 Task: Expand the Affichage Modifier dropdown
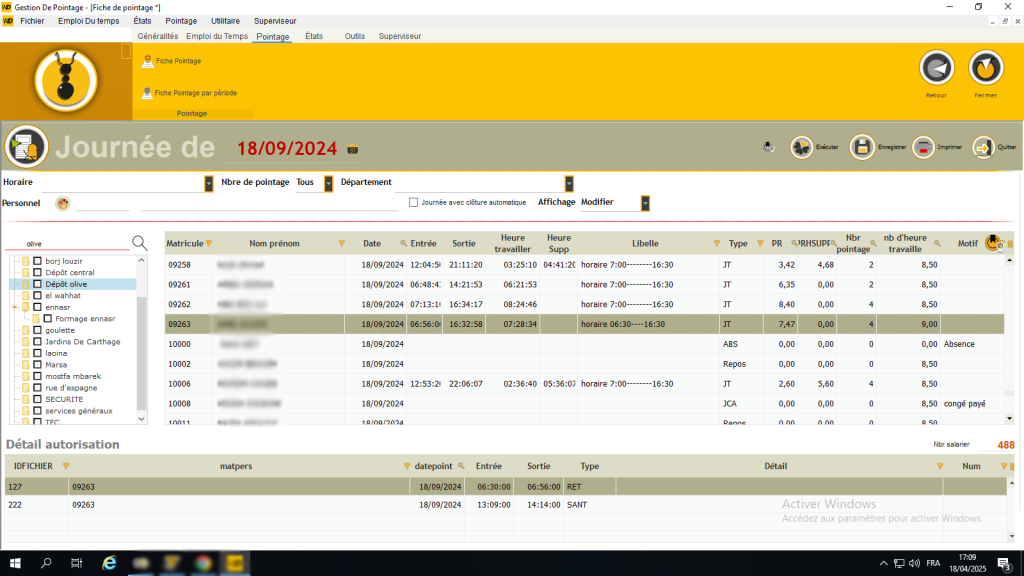645,203
